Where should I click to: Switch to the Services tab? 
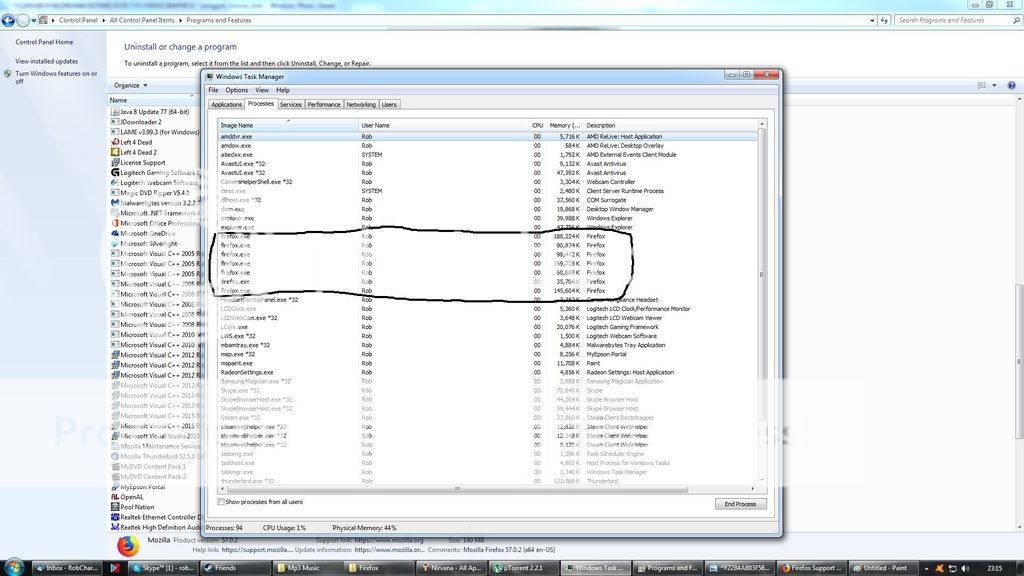(x=291, y=104)
